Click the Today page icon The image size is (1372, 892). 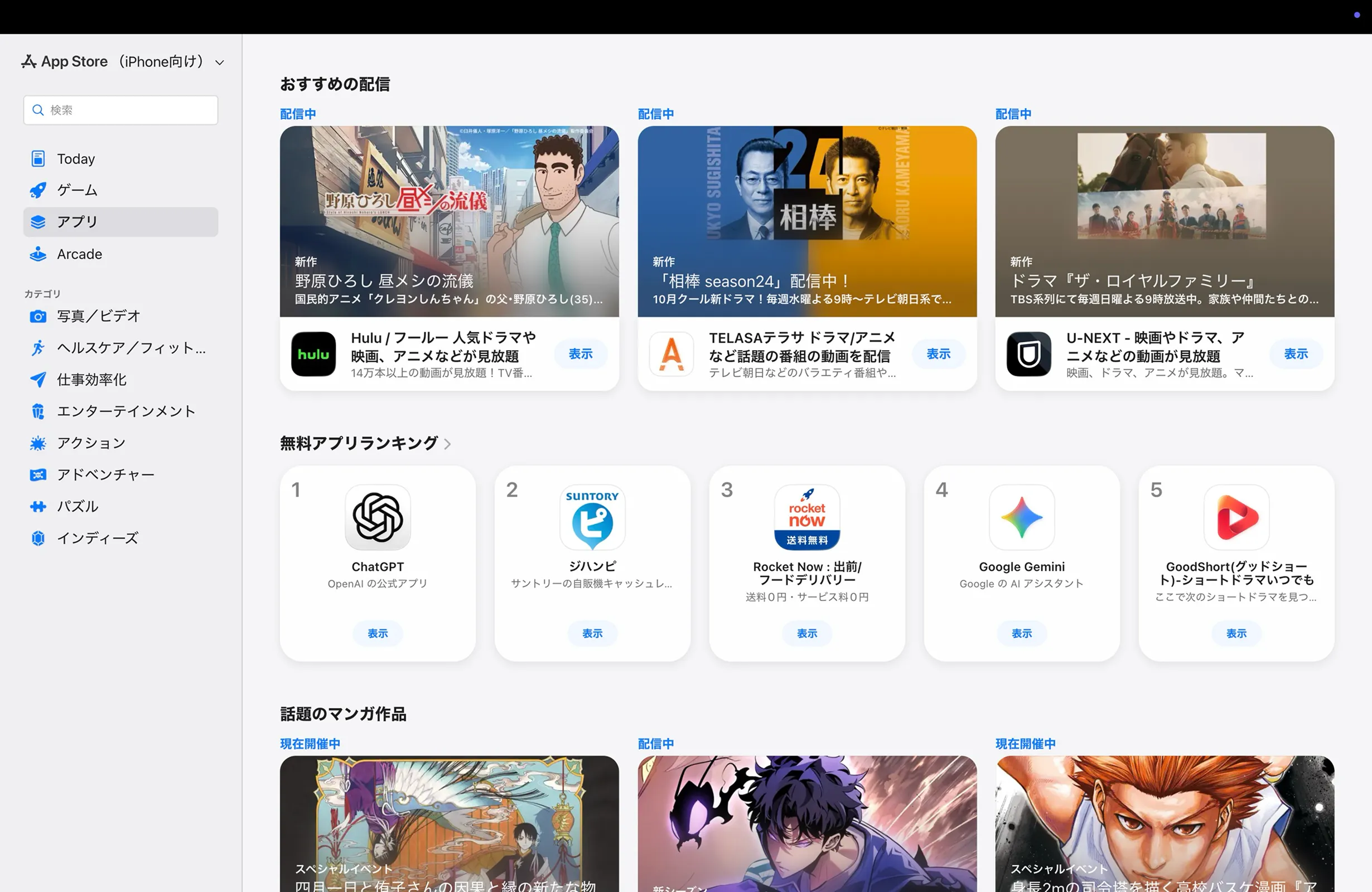point(38,158)
